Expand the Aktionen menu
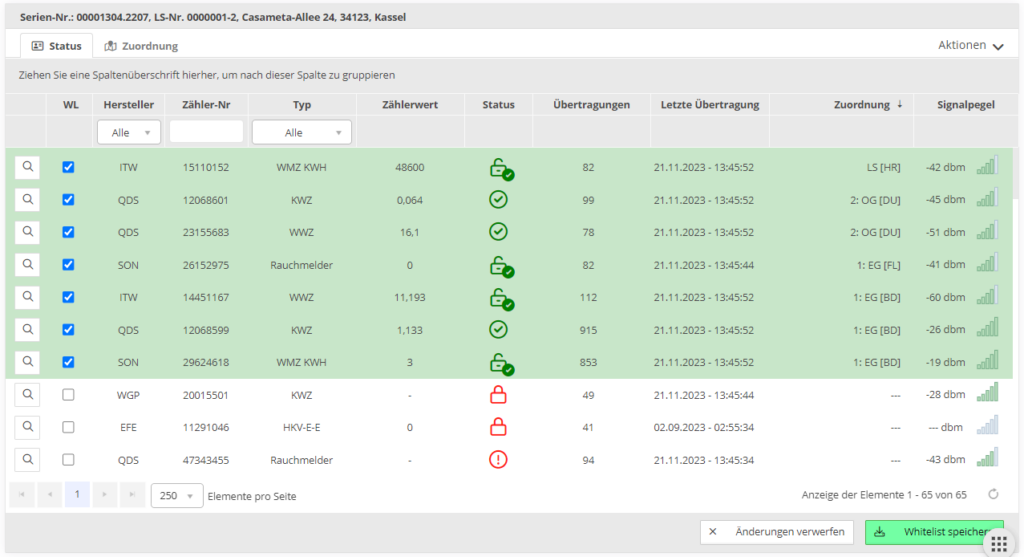Viewport: 1024px width, 557px height. coord(970,45)
